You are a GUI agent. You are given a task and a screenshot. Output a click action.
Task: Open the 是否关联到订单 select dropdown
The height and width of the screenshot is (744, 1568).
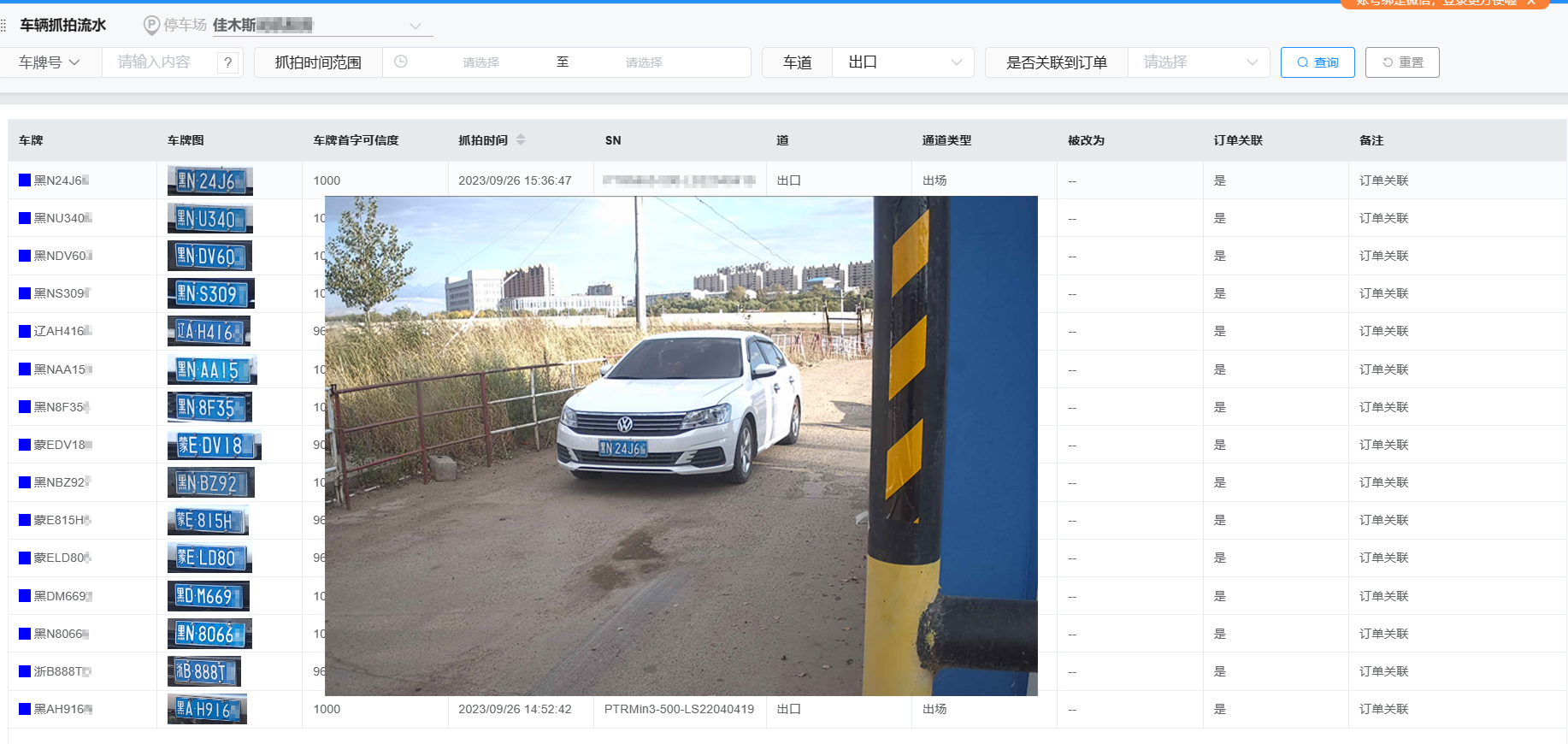[x=1199, y=62]
